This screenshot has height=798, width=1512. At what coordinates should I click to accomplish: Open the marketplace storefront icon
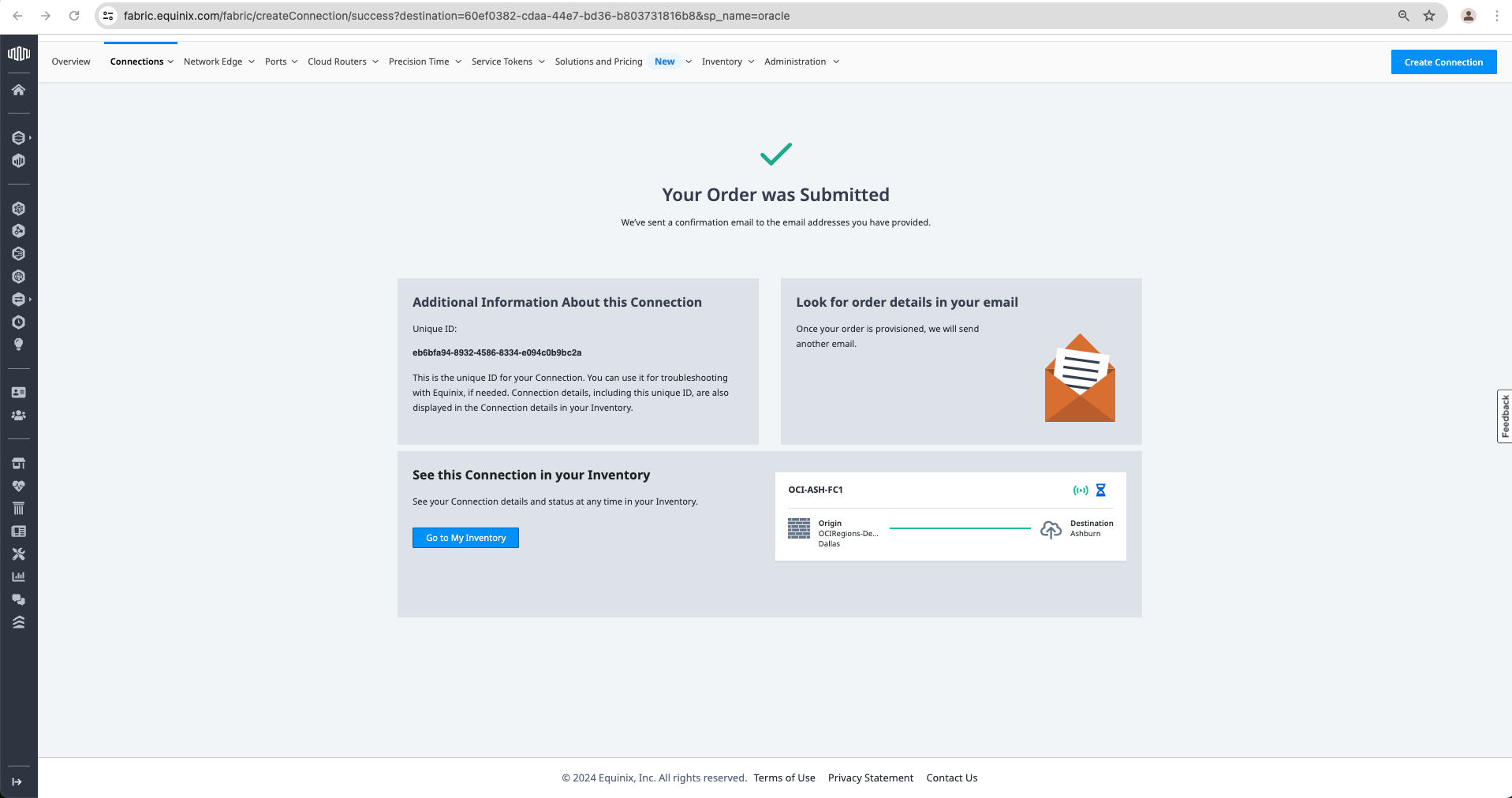(19, 463)
